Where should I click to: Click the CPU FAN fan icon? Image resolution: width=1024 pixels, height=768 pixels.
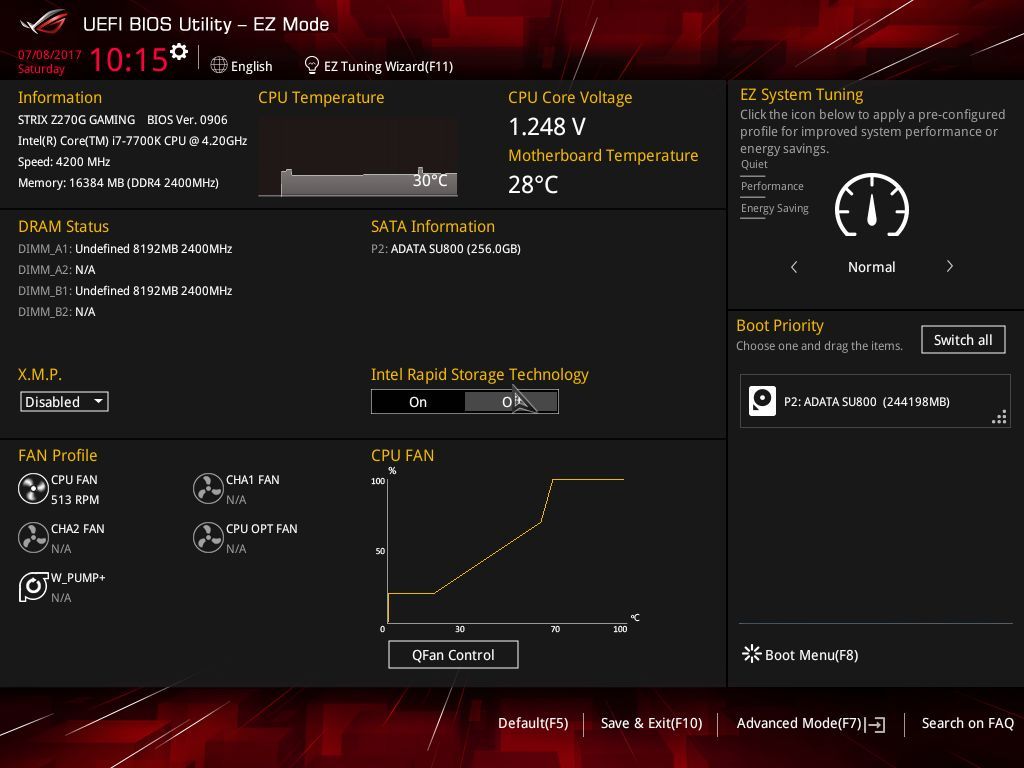click(x=33, y=488)
